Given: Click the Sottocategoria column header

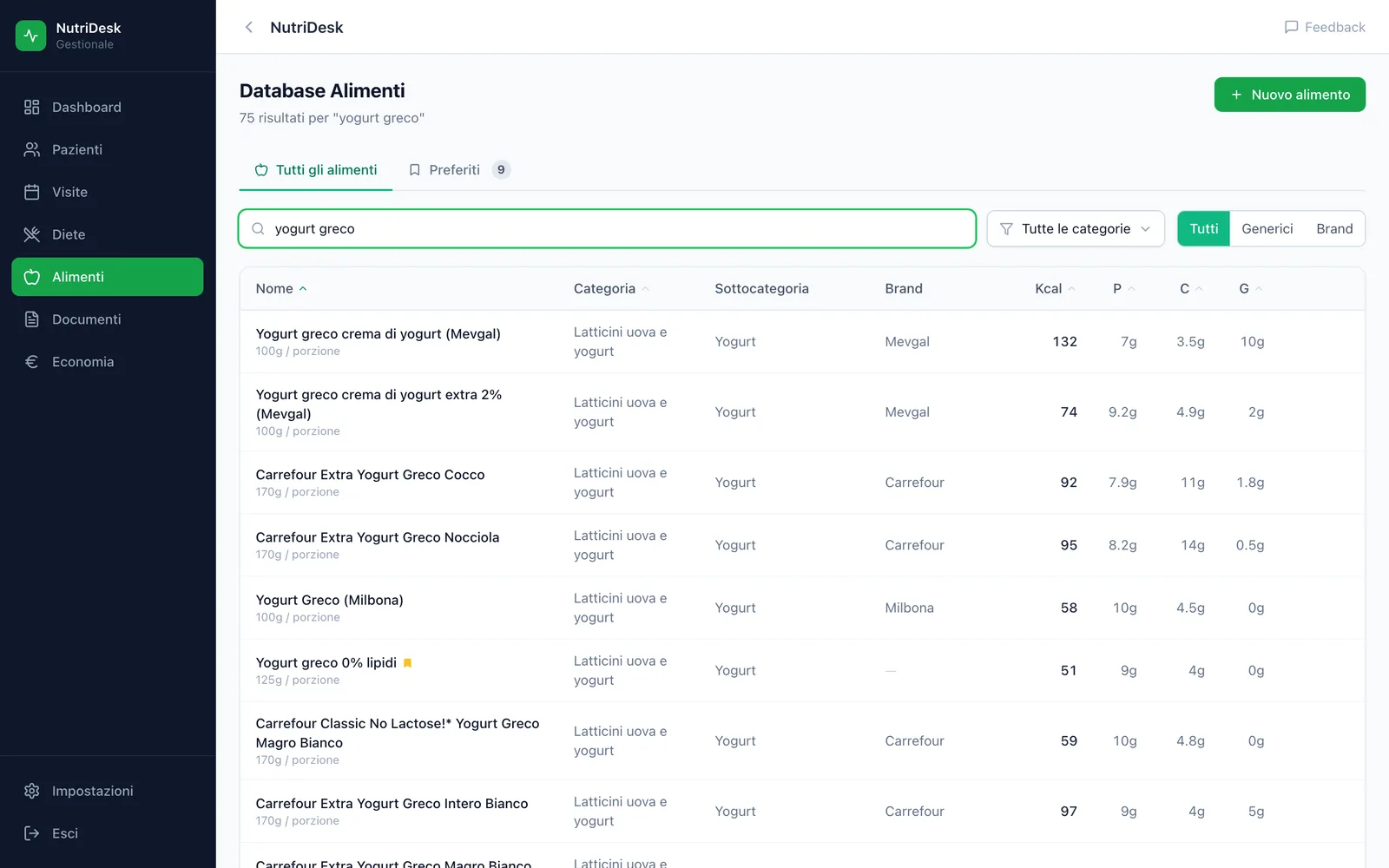Looking at the screenshot, I should click(761, 289).
